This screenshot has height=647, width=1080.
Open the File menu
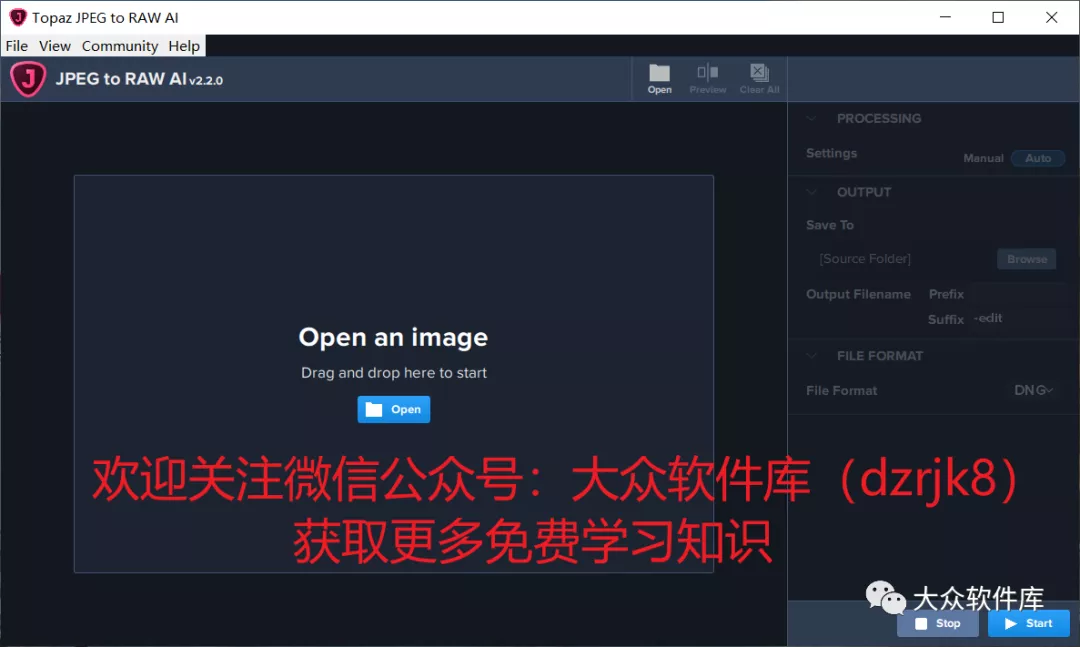point(16,45)
